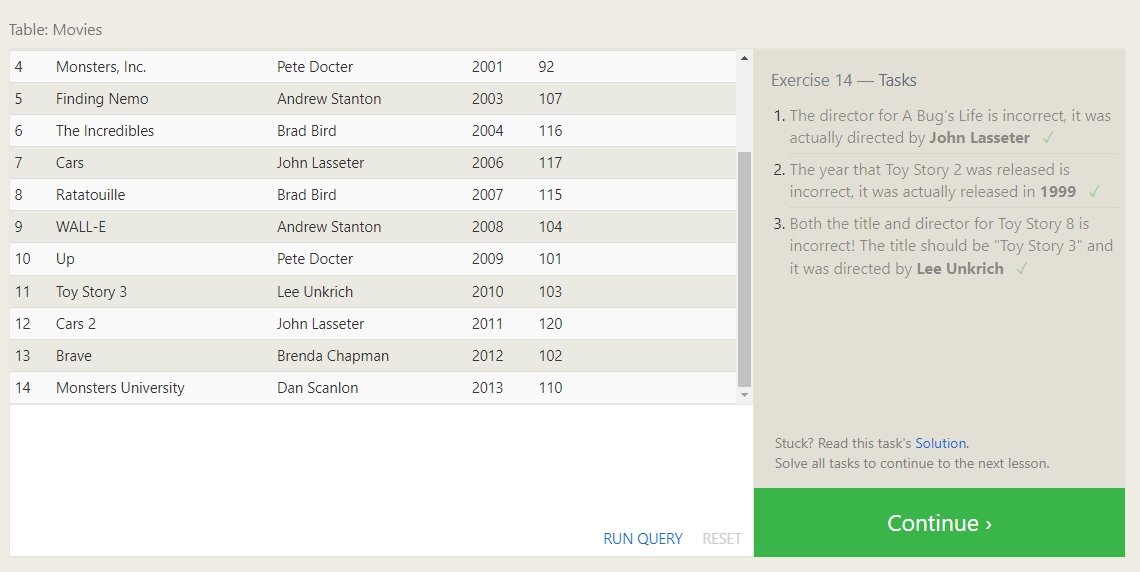This screenshot has height=572, width=1140.
Task: Click the RESET button
Action: point(721,539)
